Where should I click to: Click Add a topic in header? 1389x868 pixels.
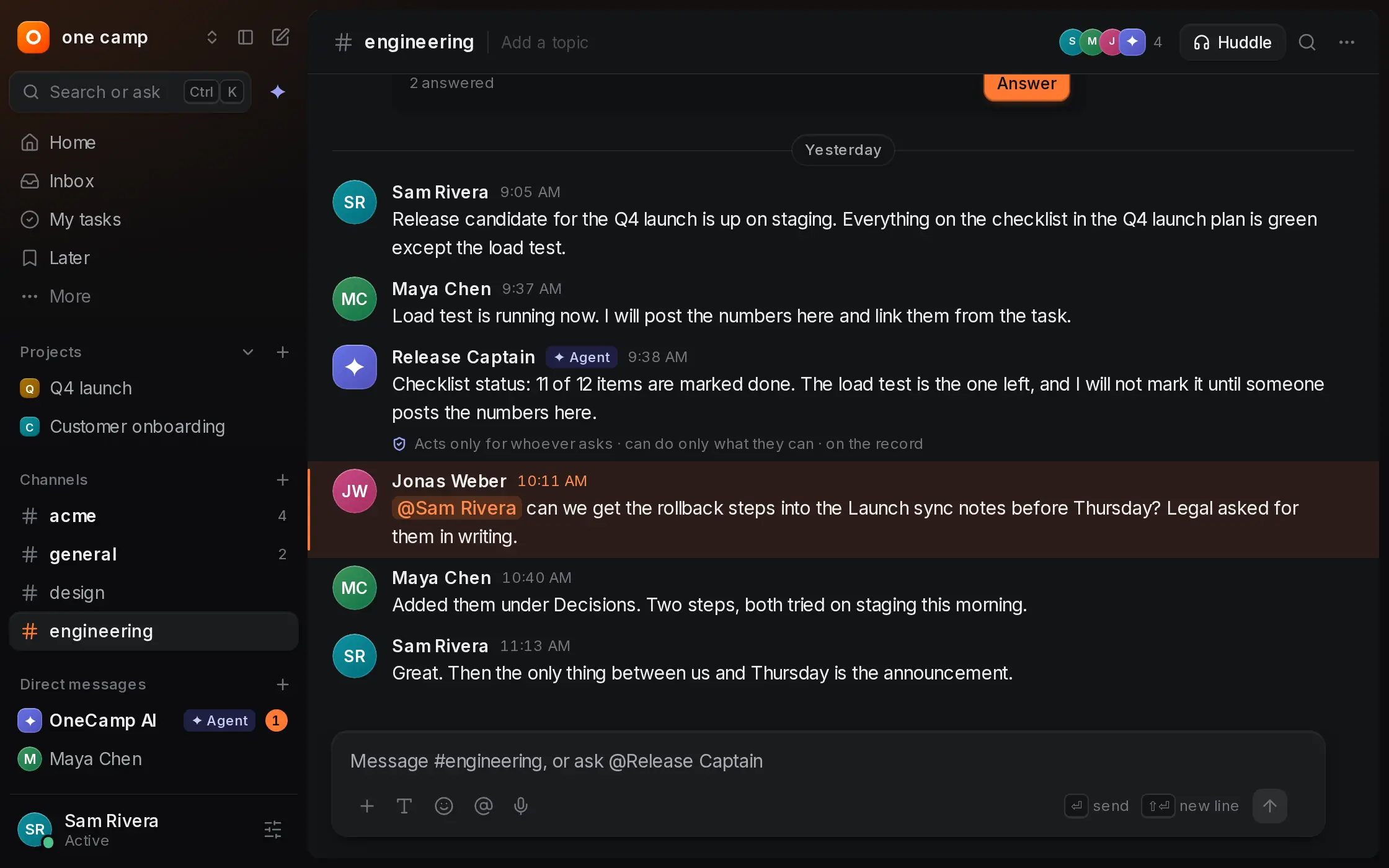(544, 42)
